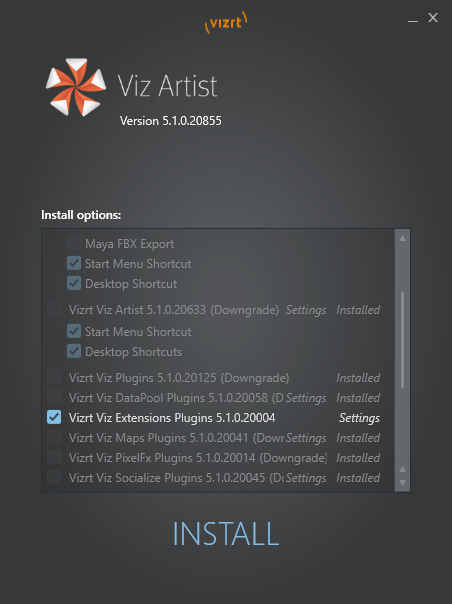
Task: Click the INSTALL button
Action: [226, 534]
